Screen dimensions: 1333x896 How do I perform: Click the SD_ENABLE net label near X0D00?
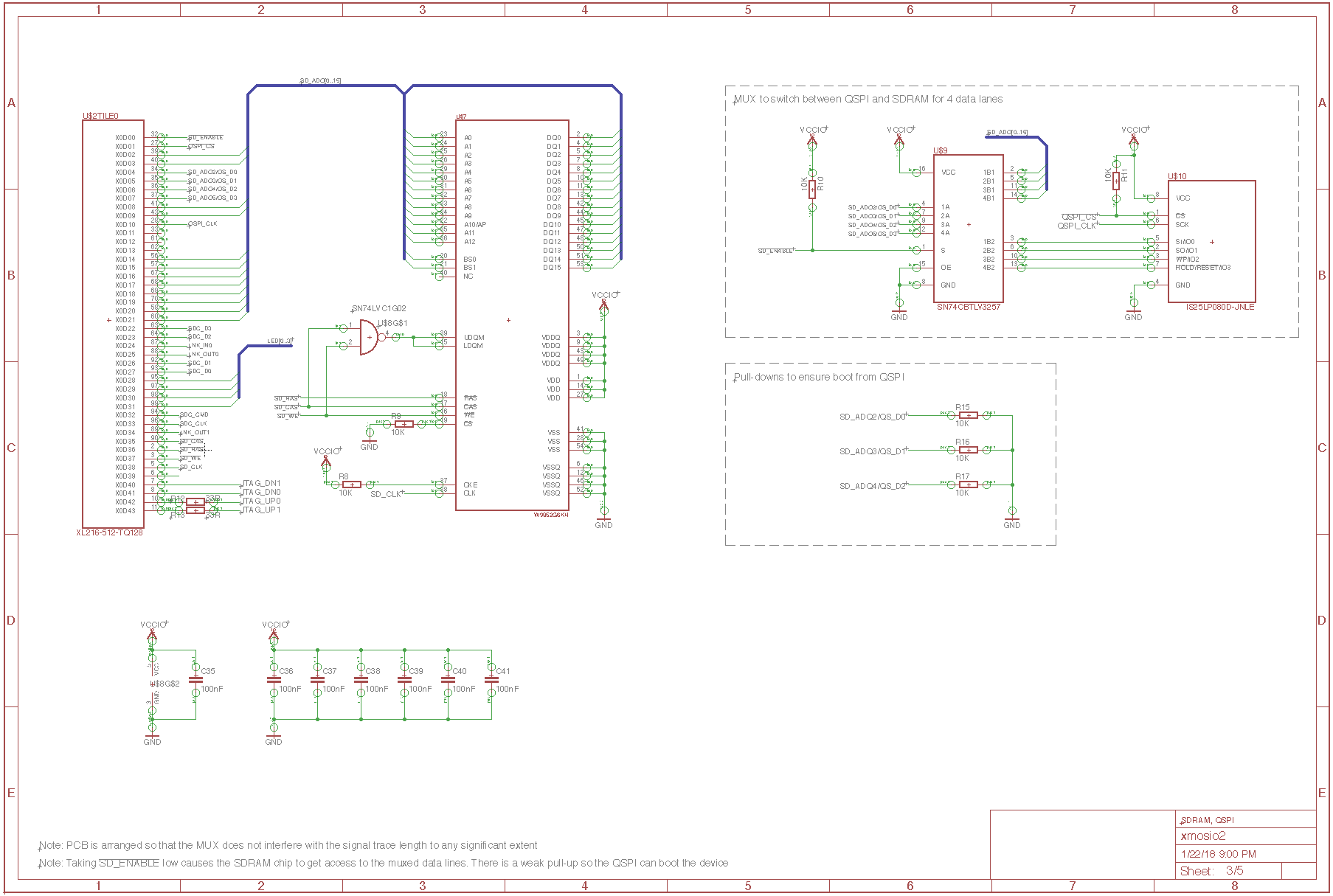[x=206, y=138]
